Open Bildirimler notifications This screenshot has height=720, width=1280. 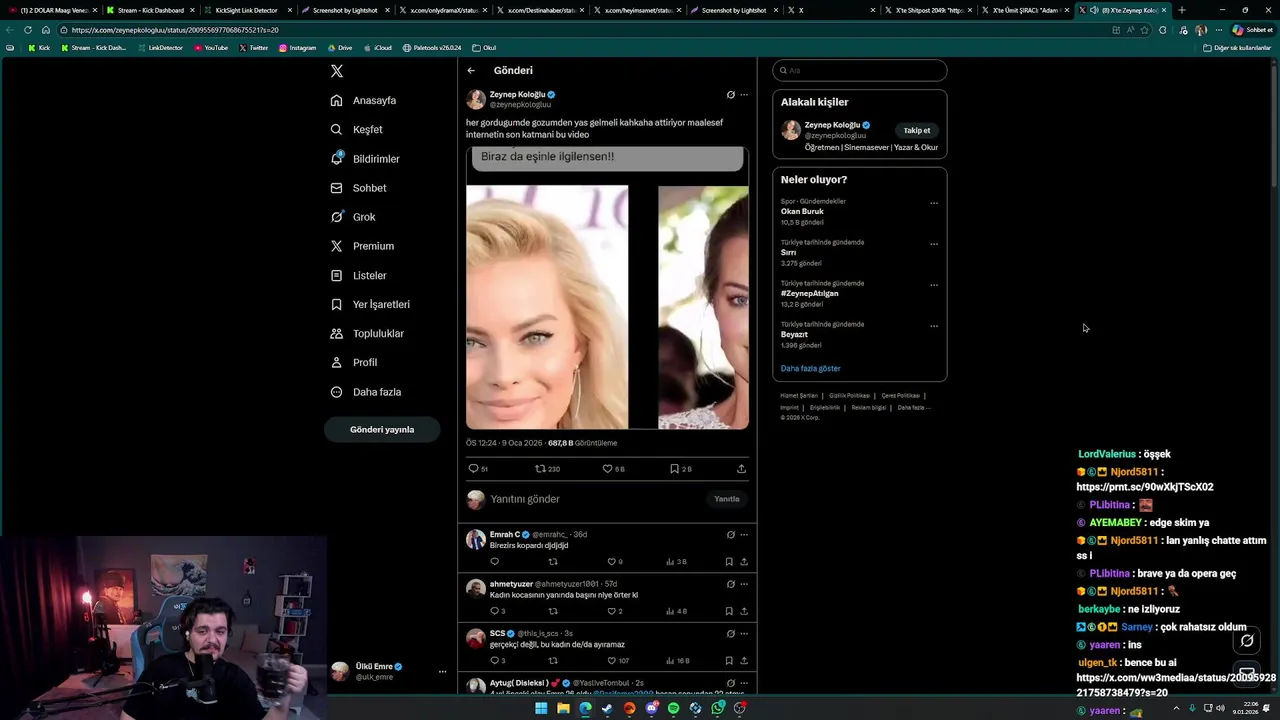pyautogui.click(x=365, y=159)
